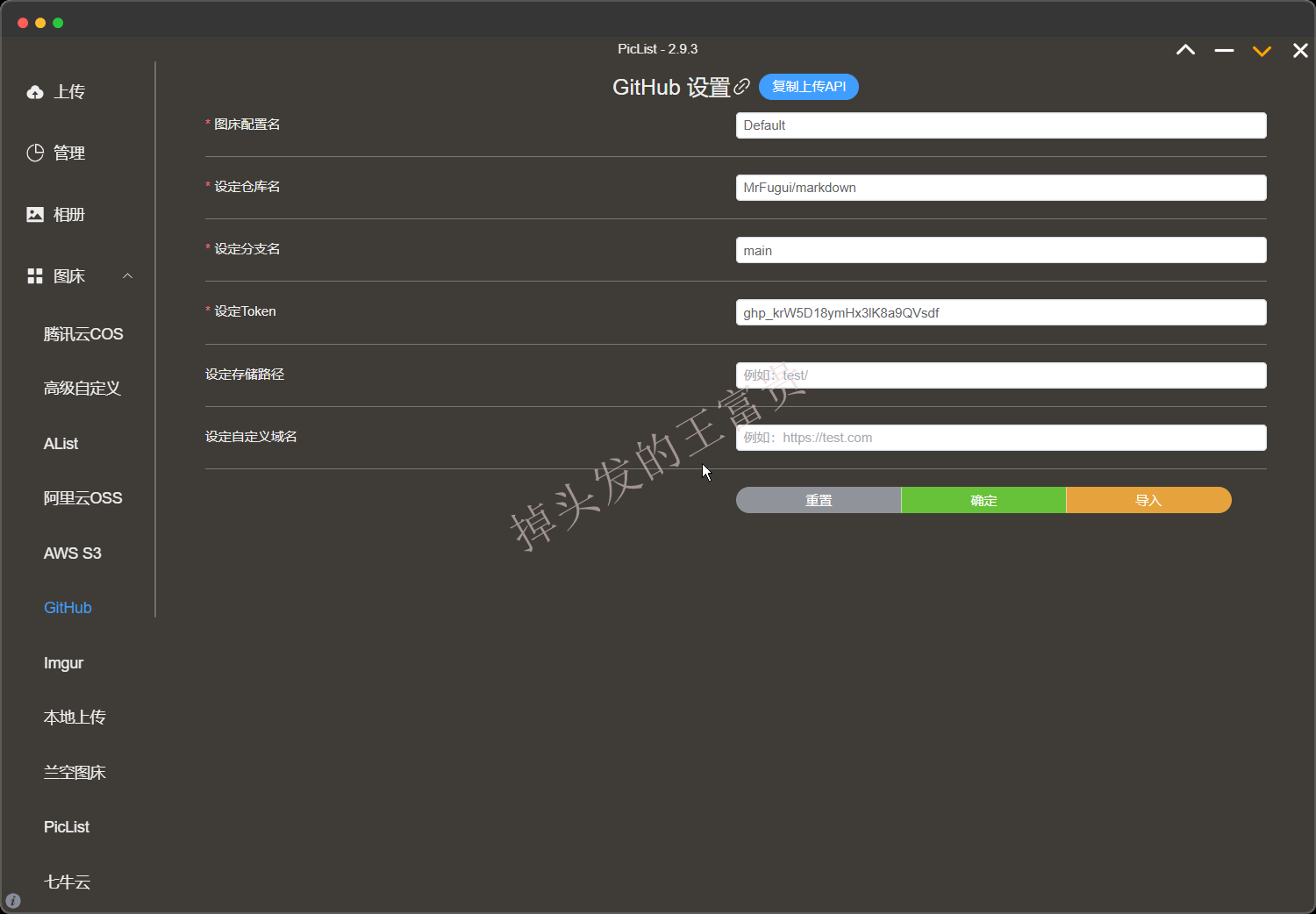Click the 设定仓库名 label
Image resolution: width=1316 pixels, height=914 pixels.
(247, 187)
